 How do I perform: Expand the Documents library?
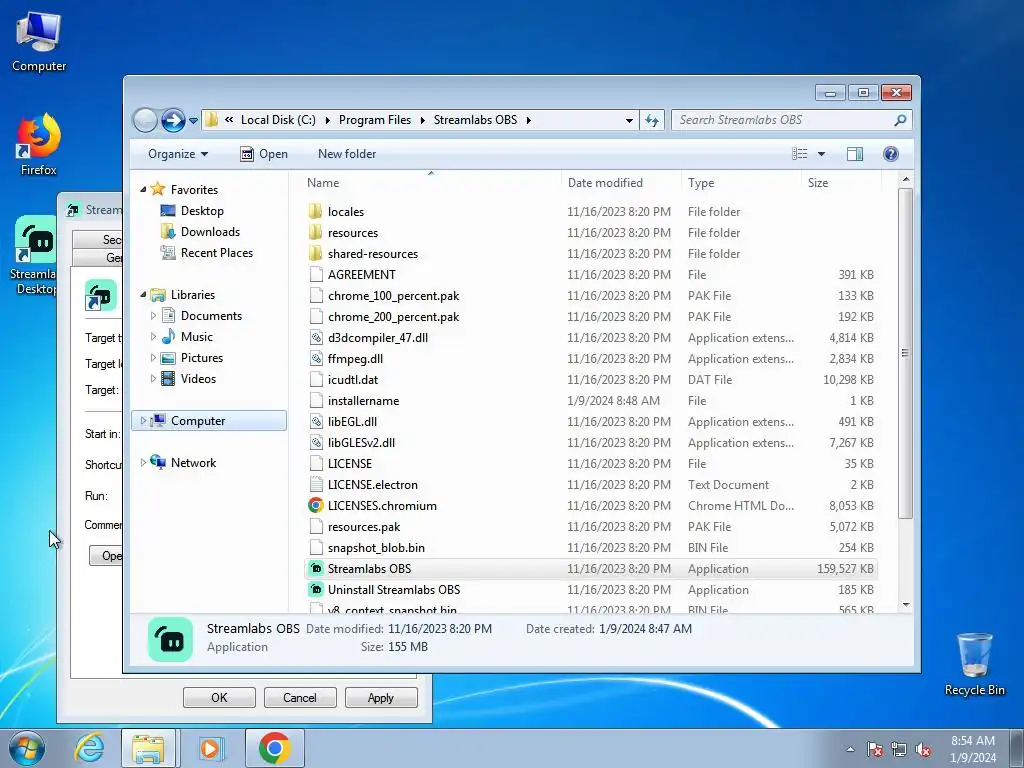[x=153, y=316]
